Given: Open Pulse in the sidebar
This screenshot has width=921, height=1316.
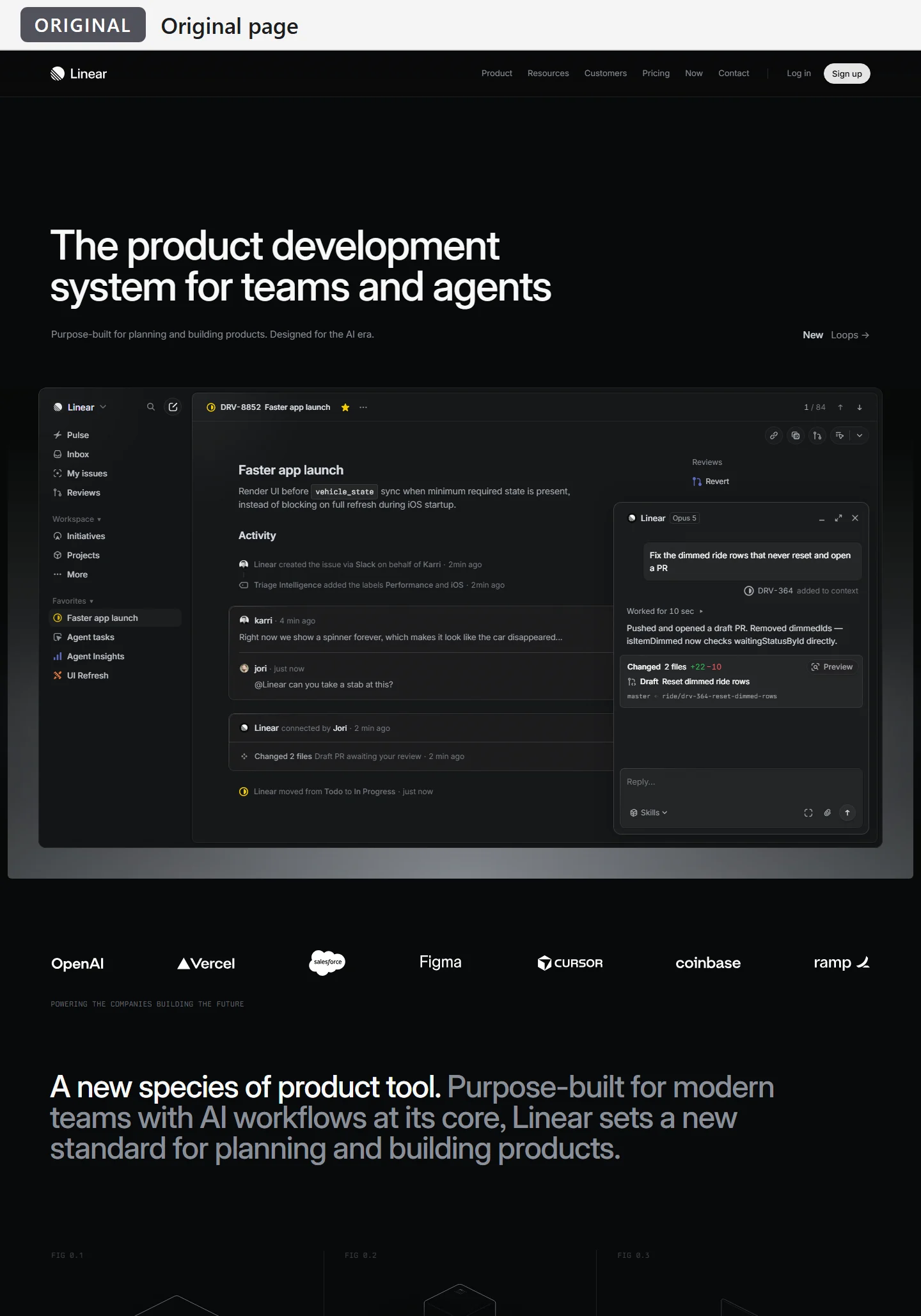Looking at the screenshot, I should (x=115, y=435).
